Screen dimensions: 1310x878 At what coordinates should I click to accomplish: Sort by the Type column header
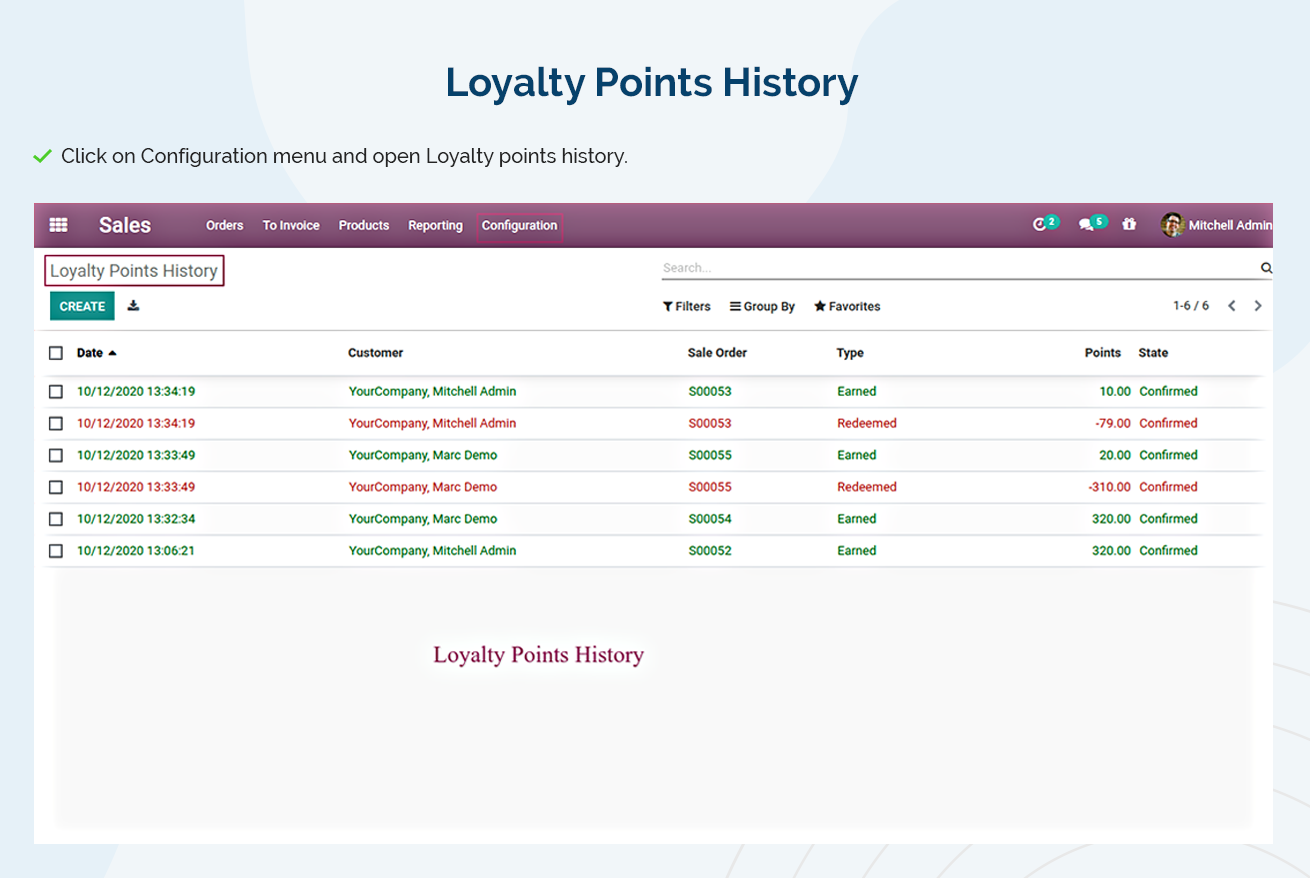coord(850,353)
